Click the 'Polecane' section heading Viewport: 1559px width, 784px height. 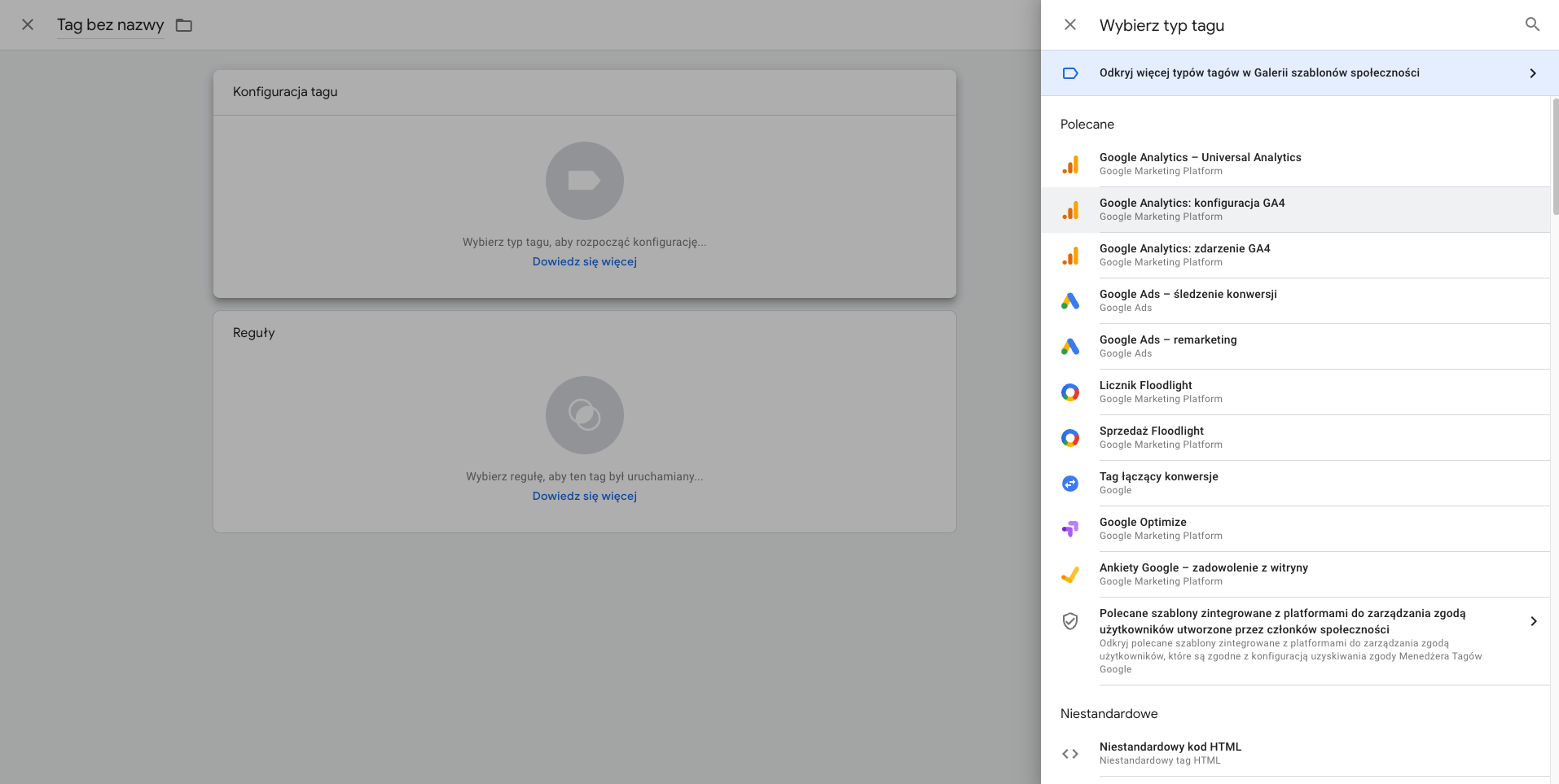[1087, 125]
